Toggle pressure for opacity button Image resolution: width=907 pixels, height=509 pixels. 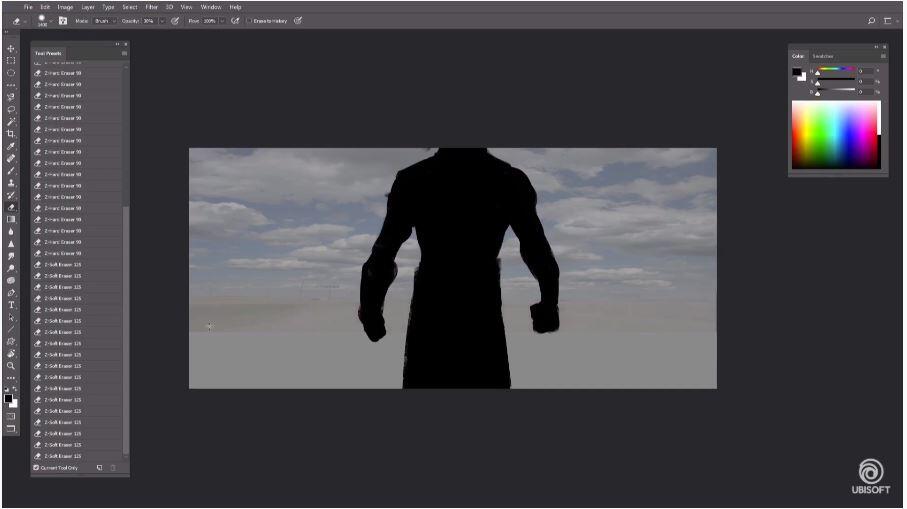[176, 20]
